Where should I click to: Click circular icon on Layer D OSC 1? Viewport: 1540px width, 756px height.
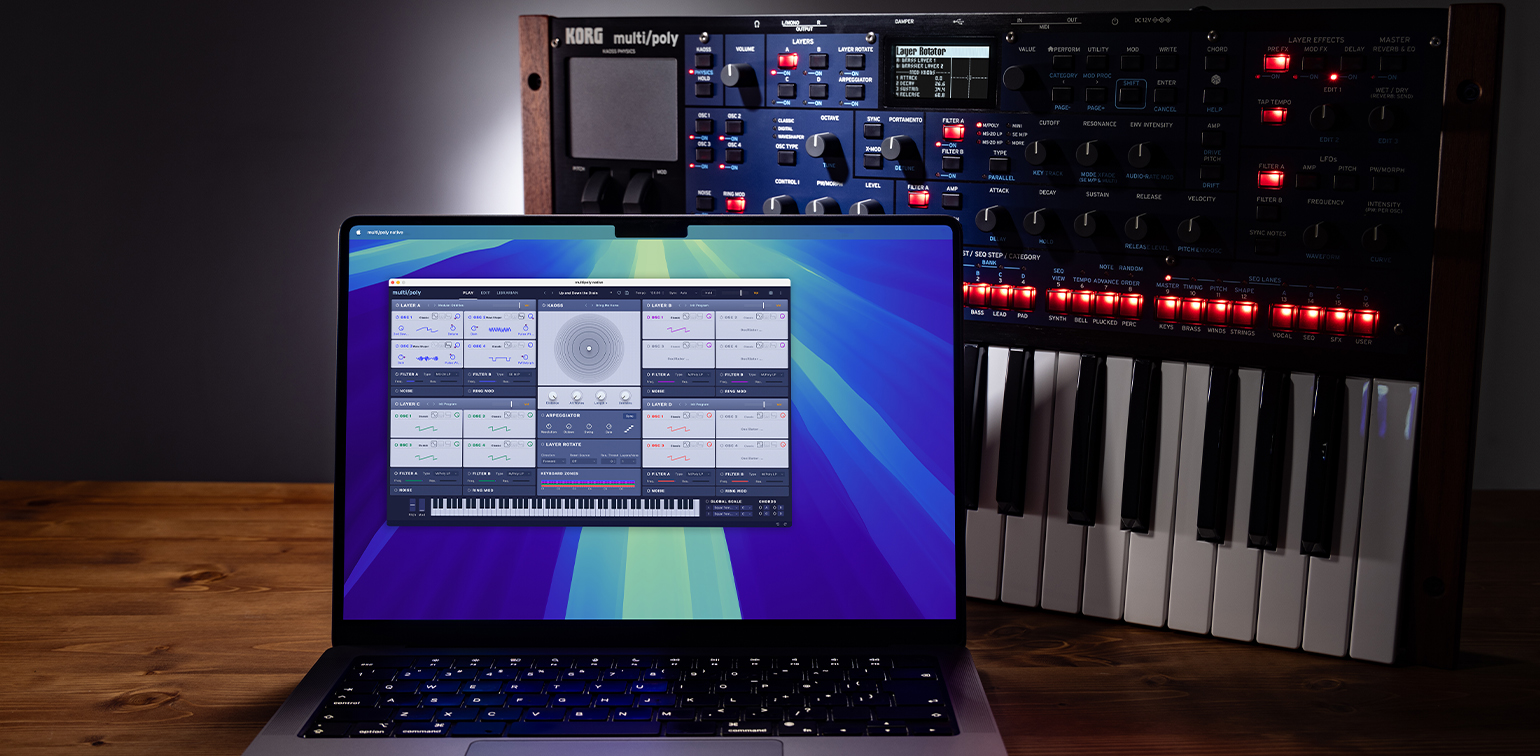(709, 415)
